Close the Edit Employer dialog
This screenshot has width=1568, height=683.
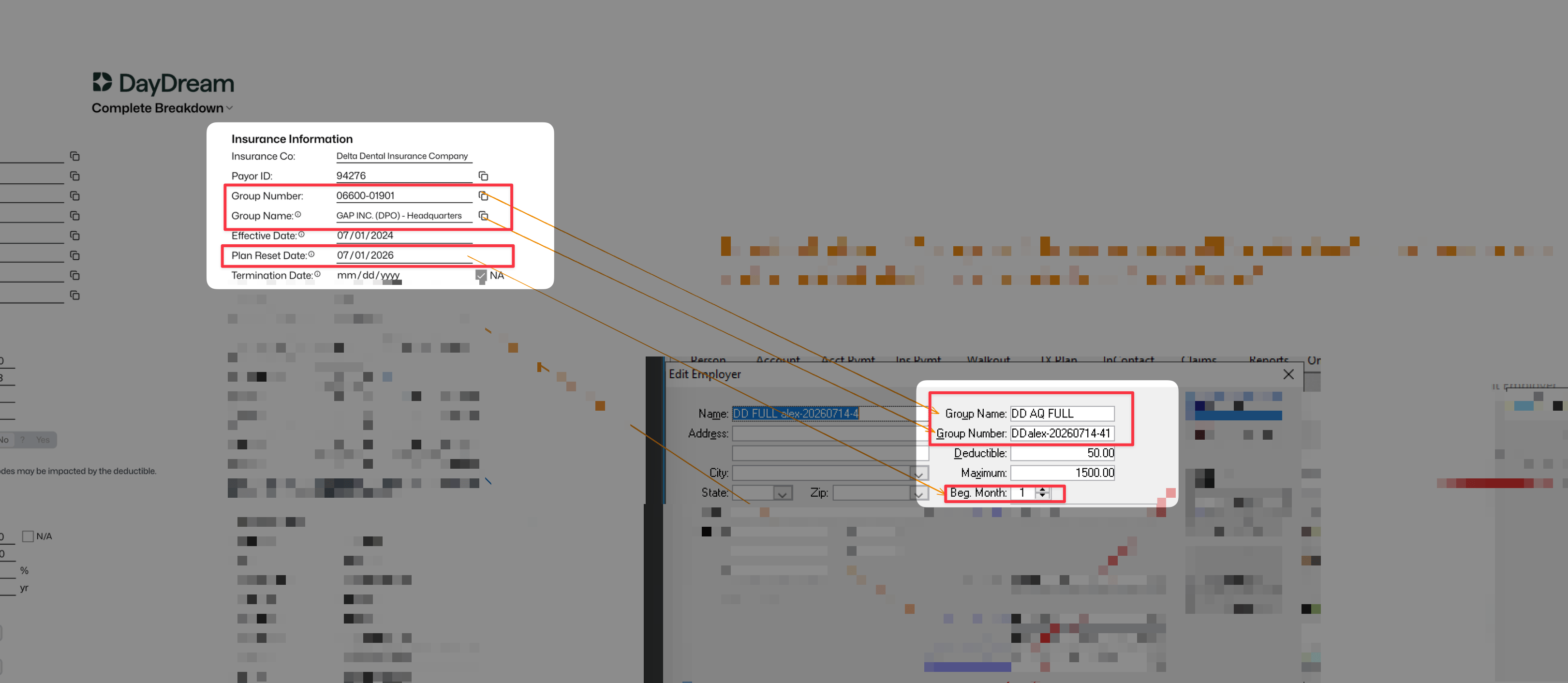coord(1288,374)
